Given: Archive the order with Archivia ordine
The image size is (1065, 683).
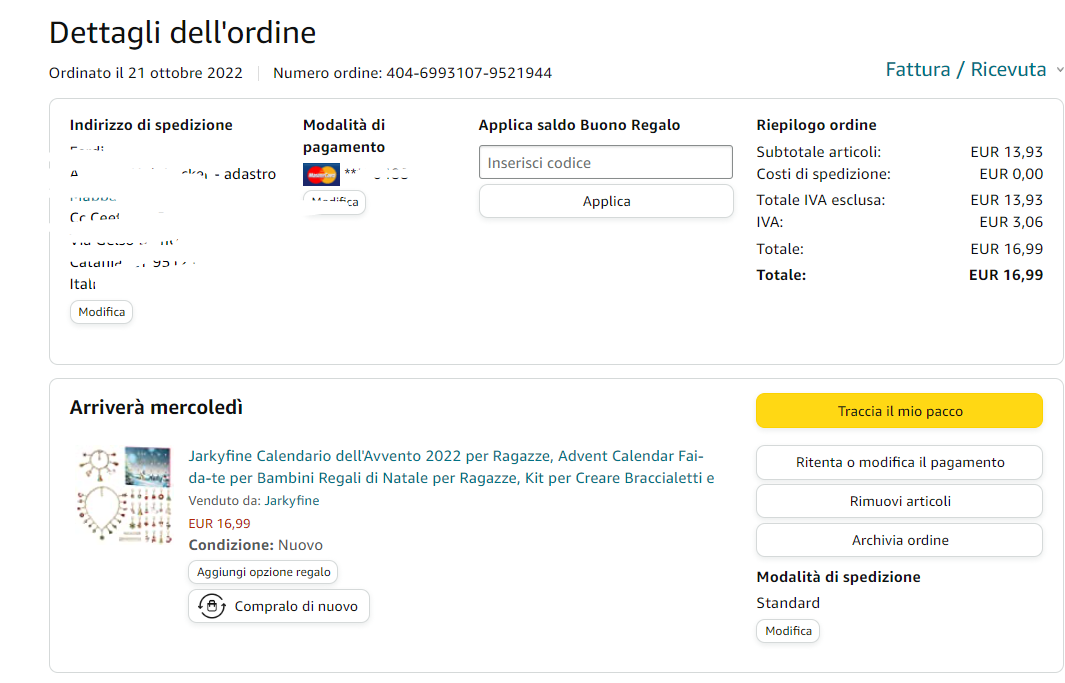Looking at the screenshot, I should 899,540.
